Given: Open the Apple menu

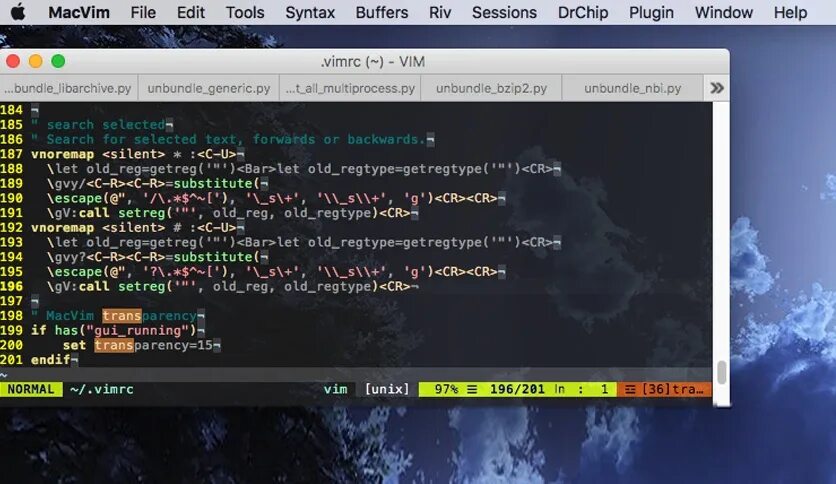Looking at the screenshot, I should [x=18, y=12].
